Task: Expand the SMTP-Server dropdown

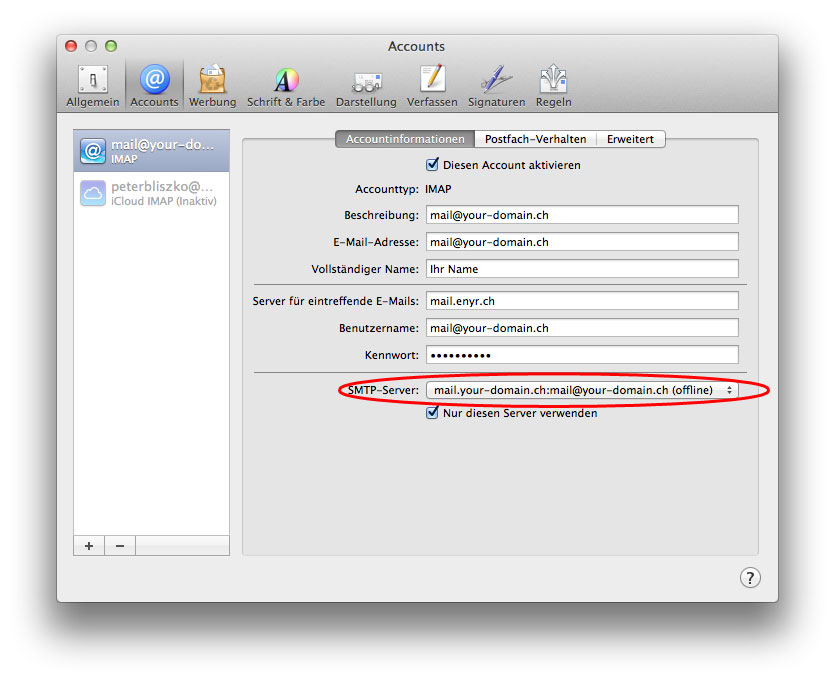Action: (x=581, y=390)
